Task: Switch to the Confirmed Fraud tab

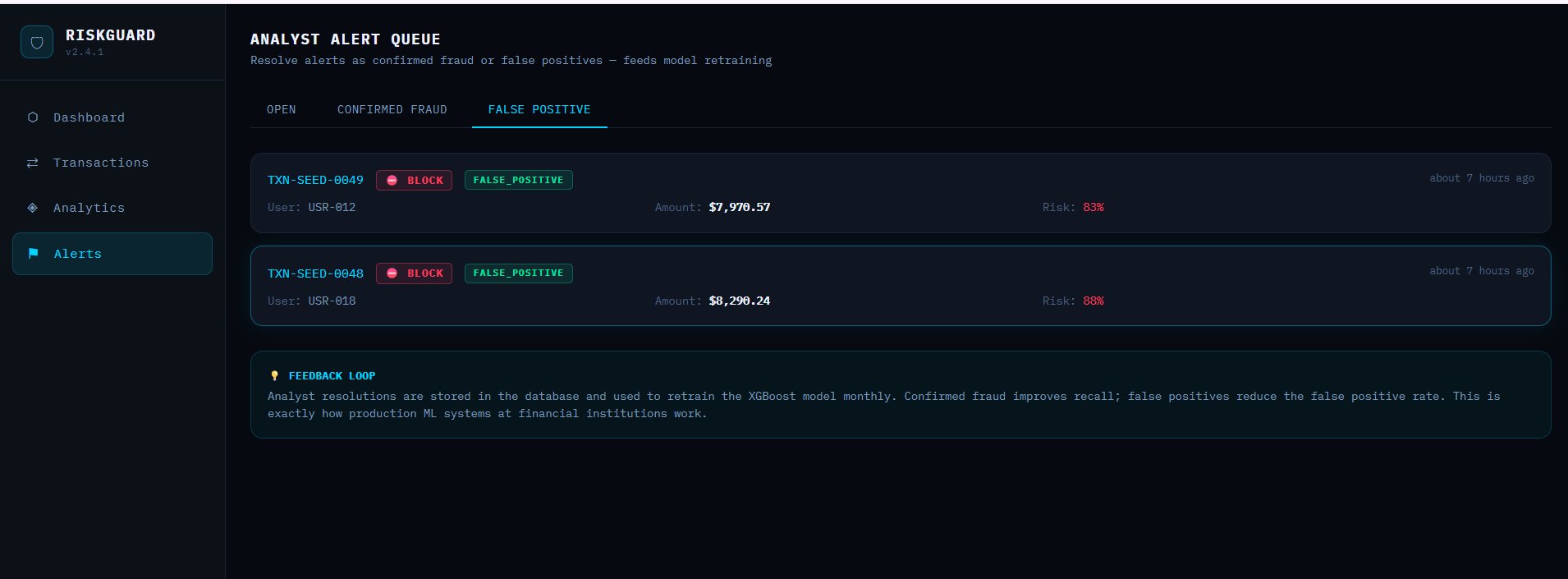Action: (392, 109)
